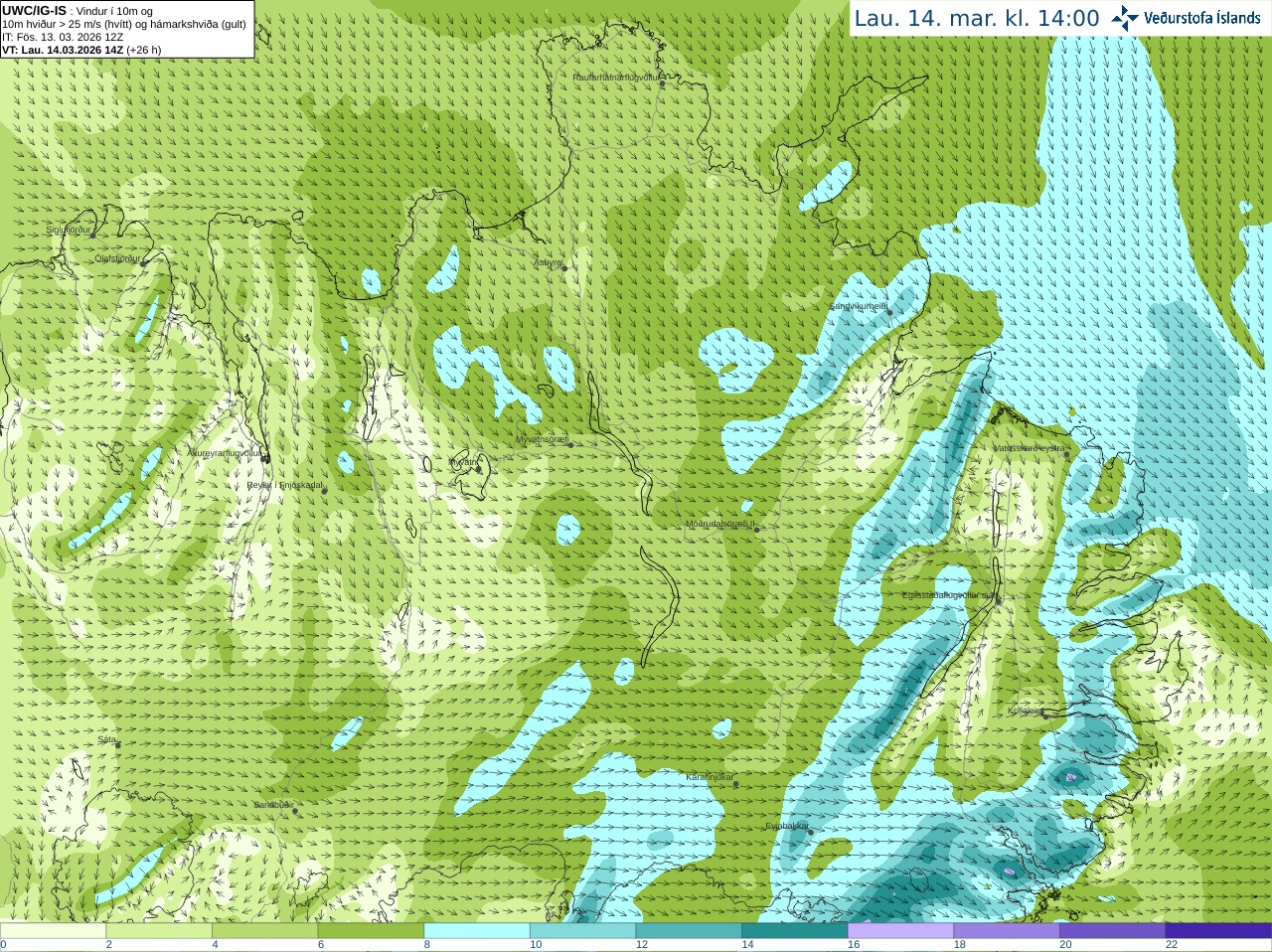Click the 0–2 m/s legend swatch

pyautogui.click(x=54, y=931)
